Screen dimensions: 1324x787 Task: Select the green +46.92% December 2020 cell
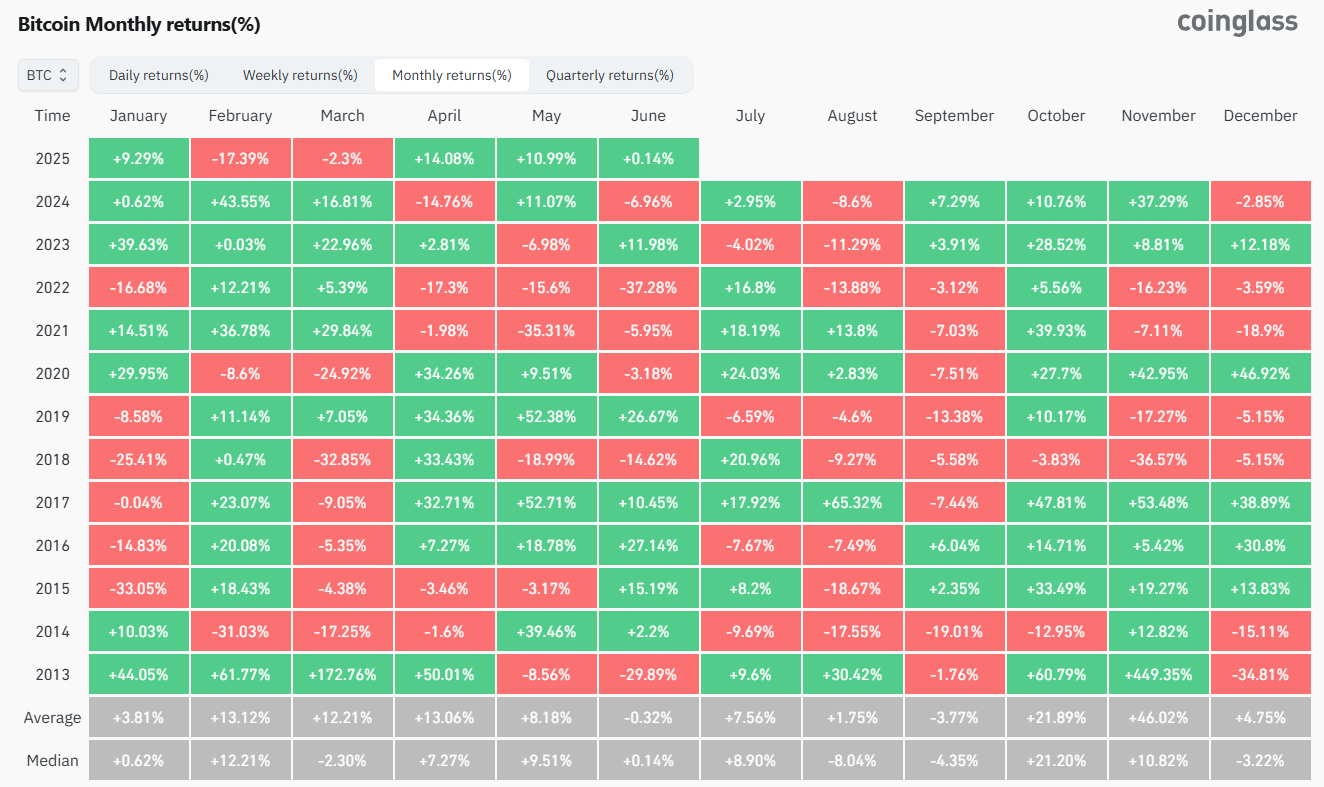[x=1260, y=374]
